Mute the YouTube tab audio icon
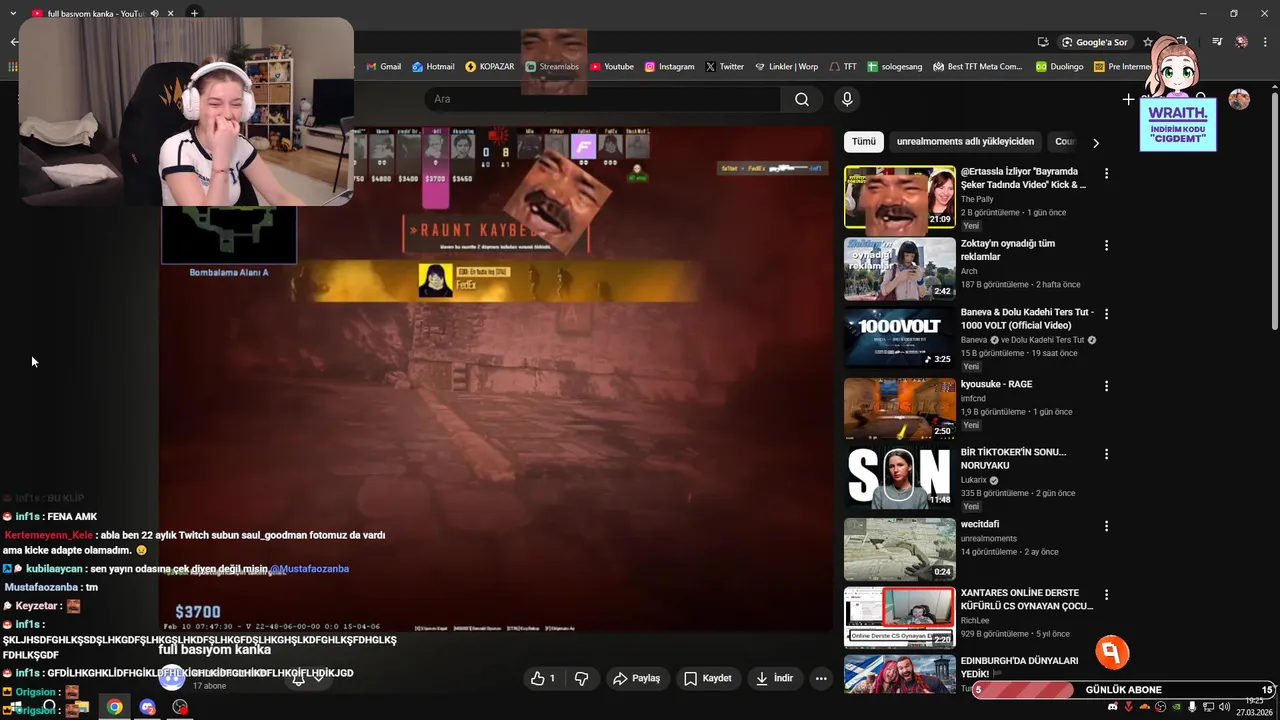Screen dimensions: 1280x720 [154, 13]
